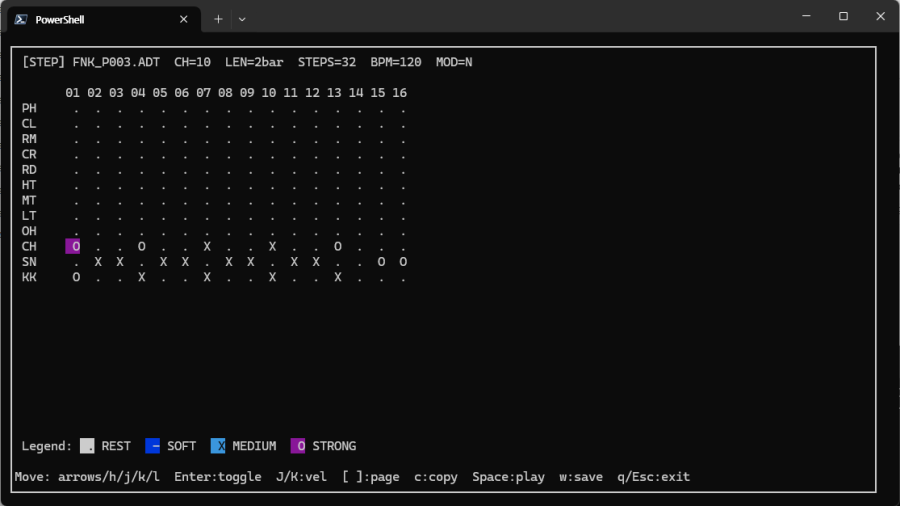Click the PH row step 01 rest cell

click(x=76, y=109)
